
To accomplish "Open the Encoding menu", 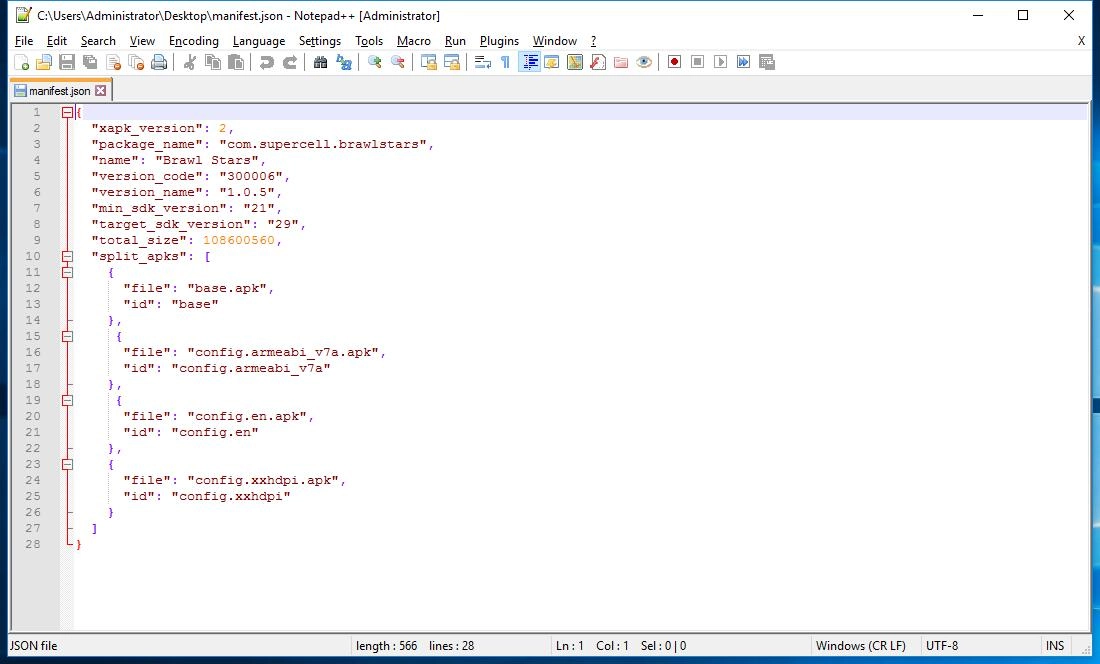I will pyautogui.click(x=193, y=41).
